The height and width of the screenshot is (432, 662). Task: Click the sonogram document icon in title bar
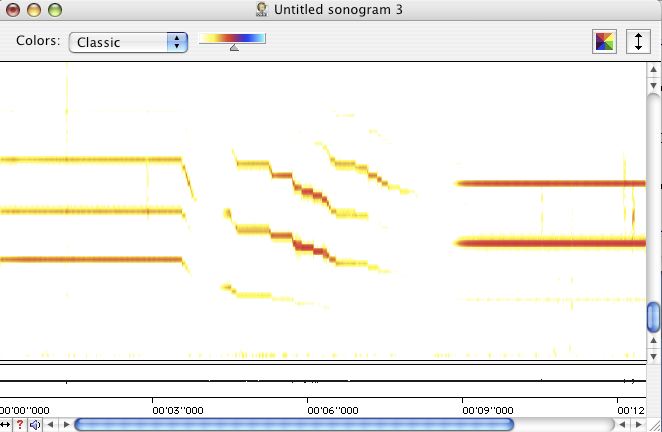click(262, 9)
